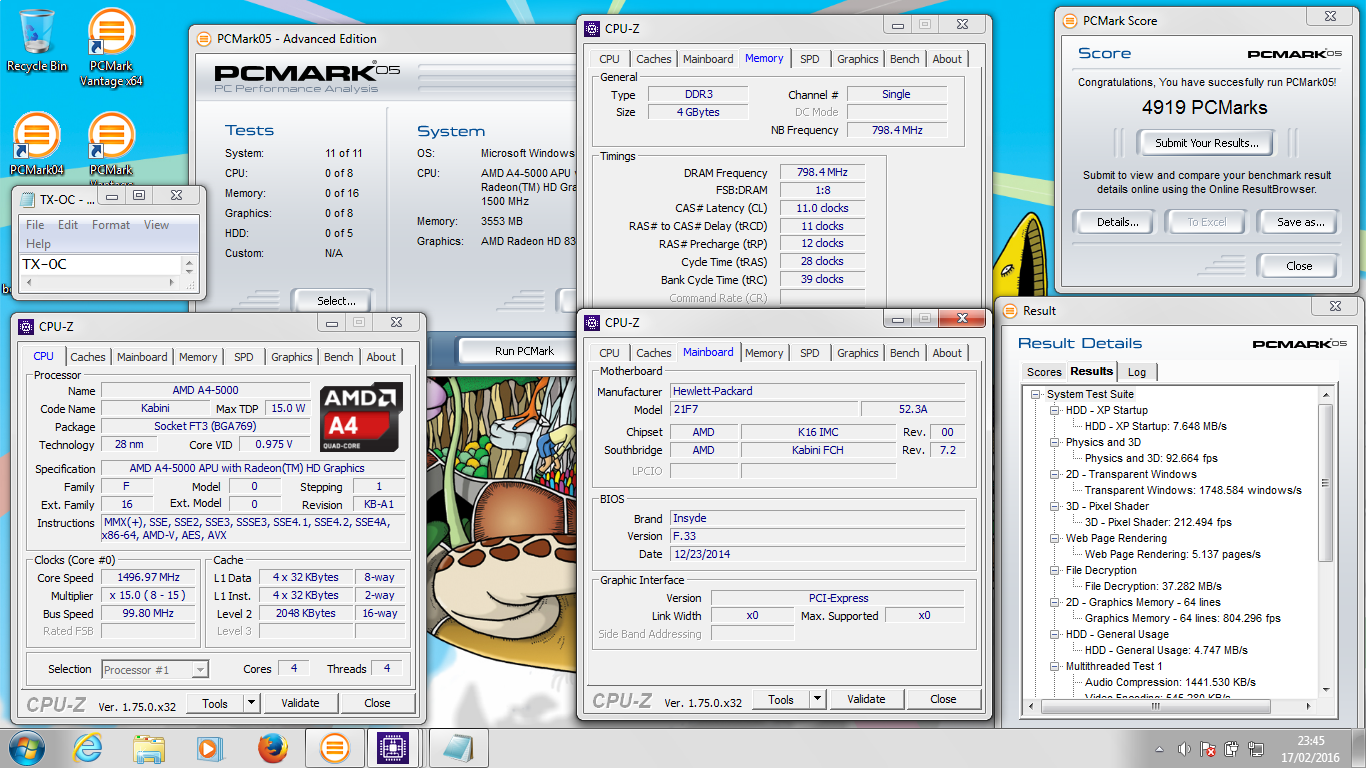Open Tools dropdown arrow in CPU-Z Mainboard window
This screenshot has width=1366, height=768.
[x=817, y=700]
